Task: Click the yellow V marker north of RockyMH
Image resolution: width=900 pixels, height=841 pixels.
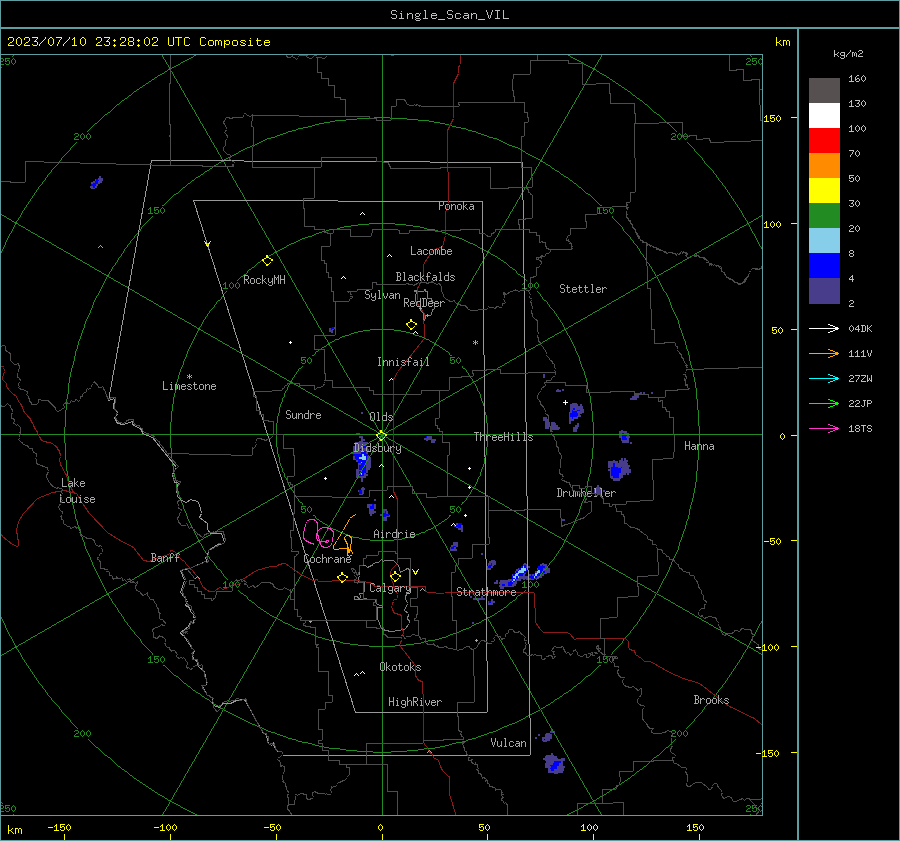Action: tap(208, 244)
